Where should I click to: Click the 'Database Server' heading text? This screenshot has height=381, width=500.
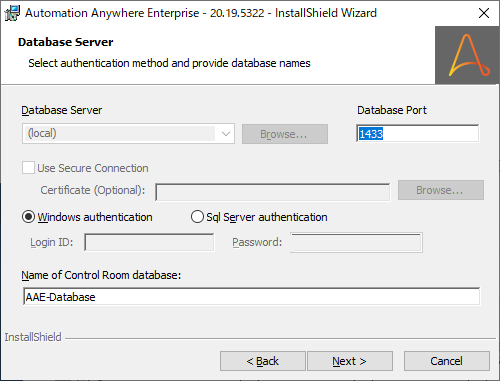(x=66, y=42)
